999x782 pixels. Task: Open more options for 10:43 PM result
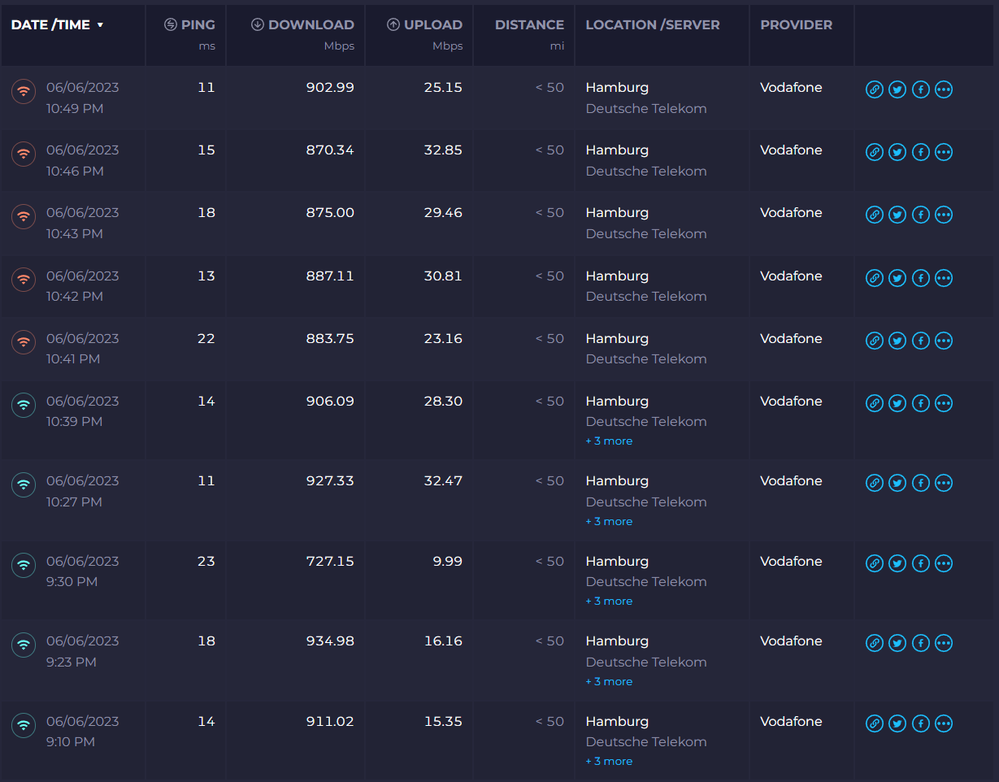pos(944,215)
